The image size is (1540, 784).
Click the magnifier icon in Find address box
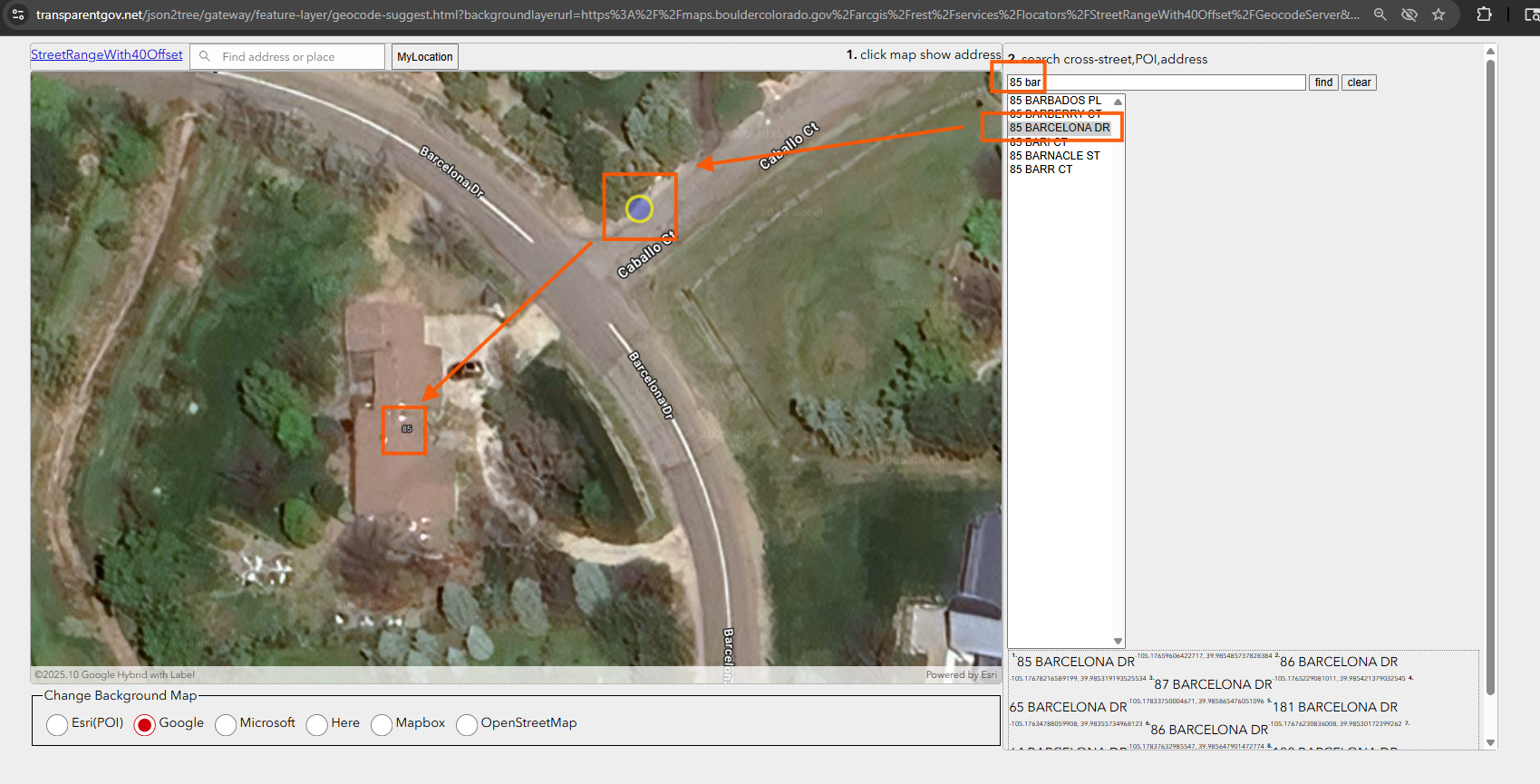click(x=205, y=56)
